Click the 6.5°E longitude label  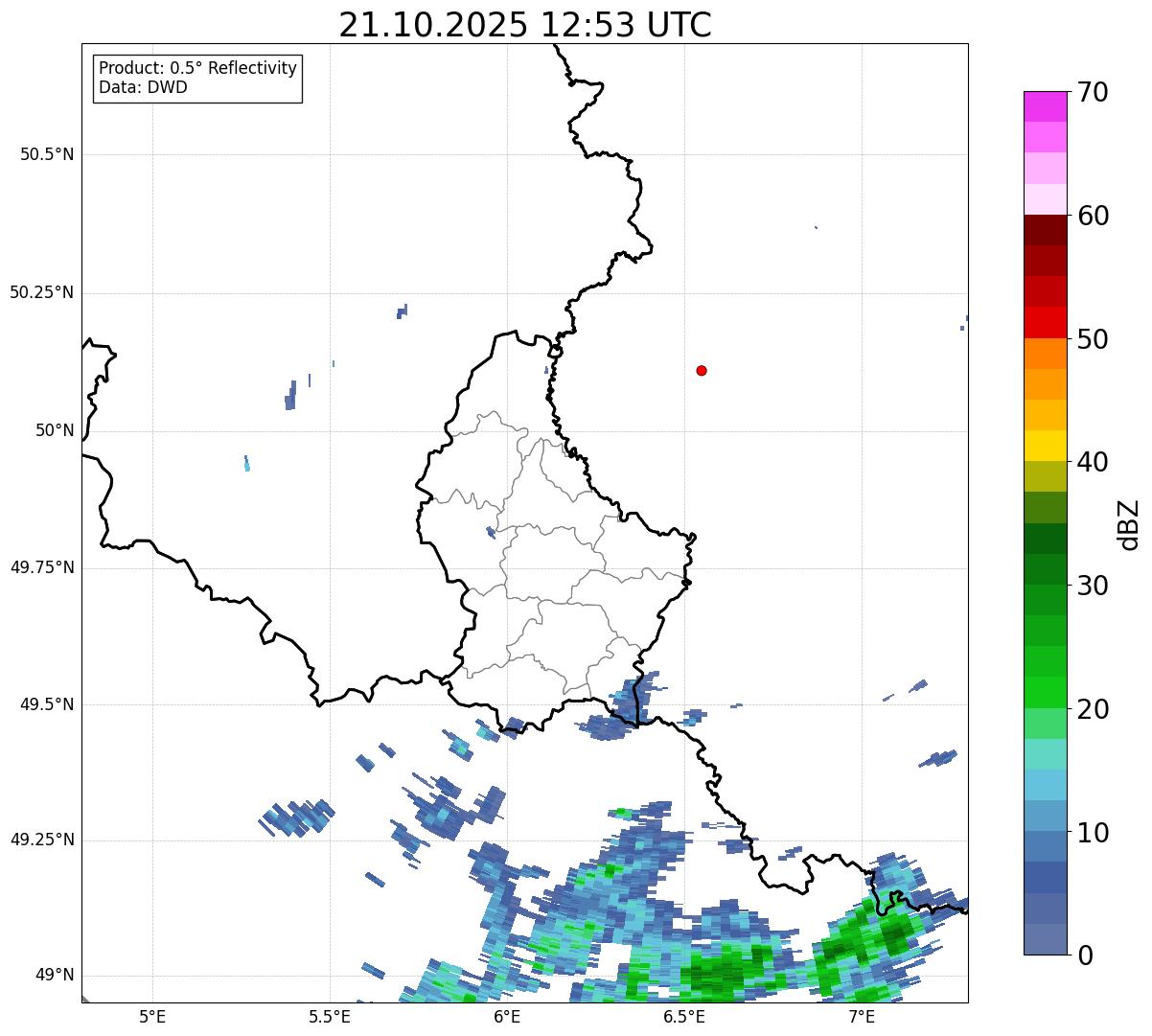point(684,1017)
